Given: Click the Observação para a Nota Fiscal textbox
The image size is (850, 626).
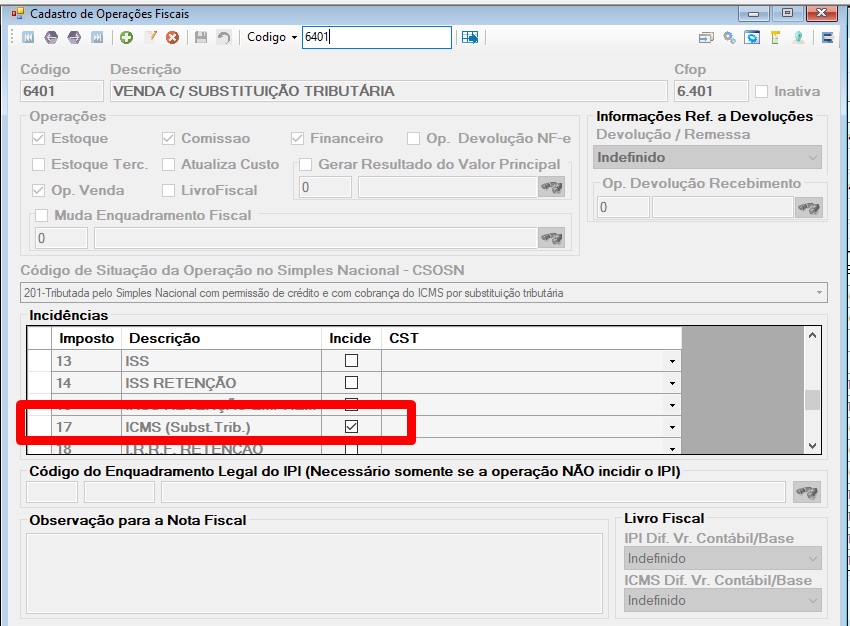Looking at the screenshot, I should click(314, 573).
